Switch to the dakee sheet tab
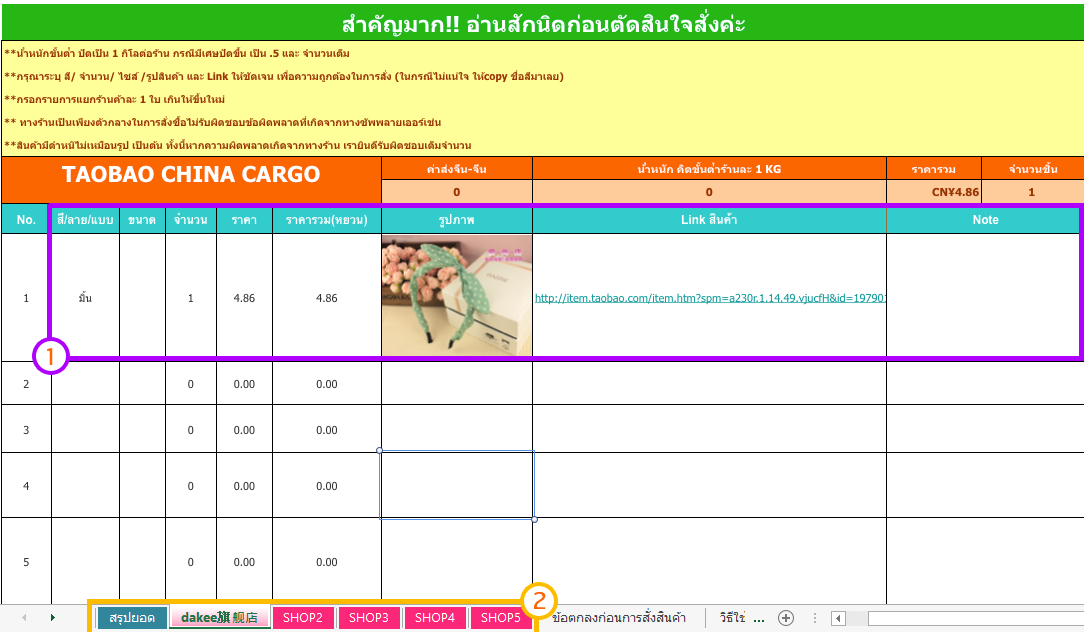 tap(219, 618)
